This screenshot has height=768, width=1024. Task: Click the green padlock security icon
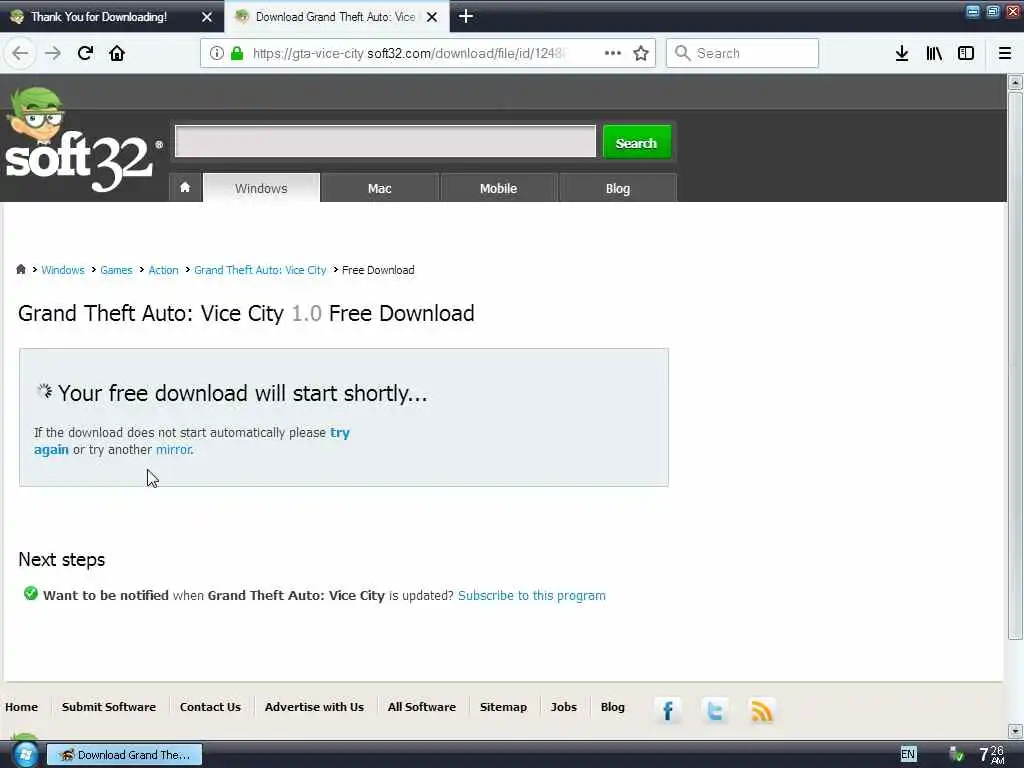pyautogui.click(x=237, y=53)
